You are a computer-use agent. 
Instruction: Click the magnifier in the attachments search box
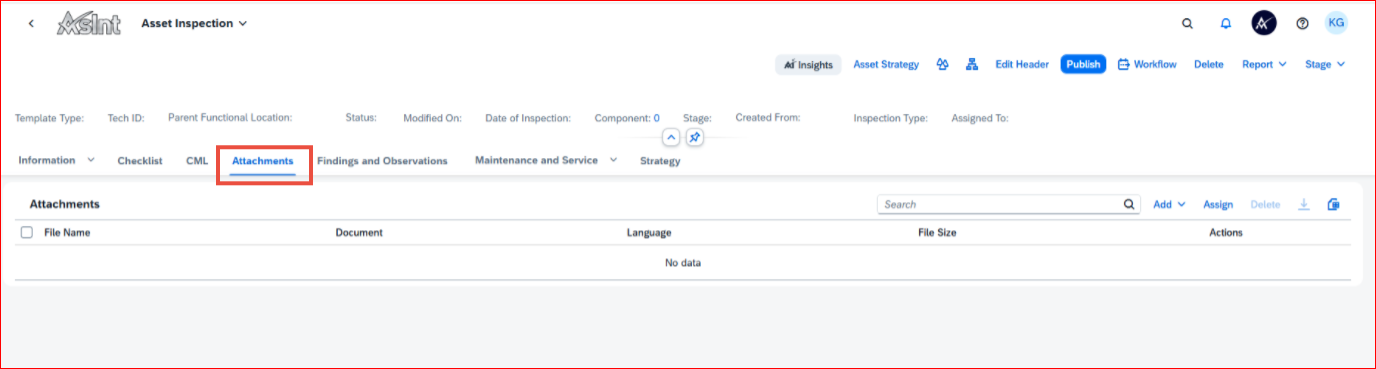1130,204
